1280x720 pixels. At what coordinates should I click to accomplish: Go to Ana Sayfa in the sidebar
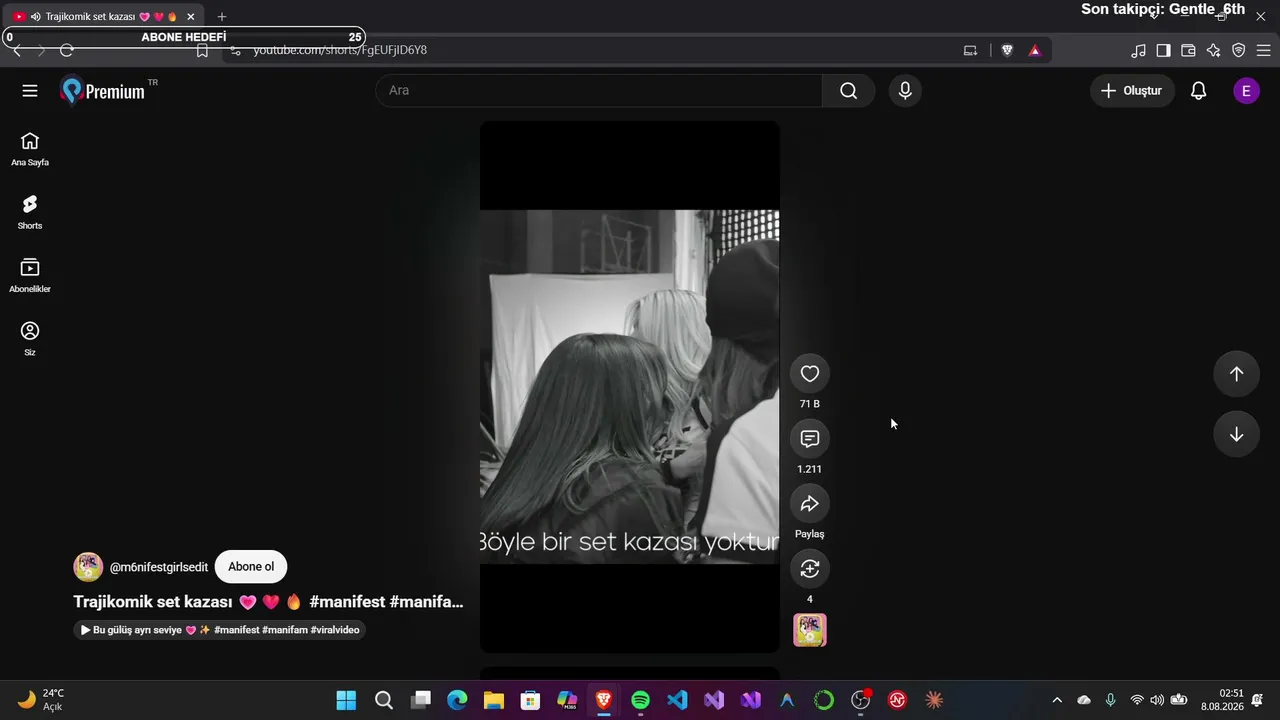point(30,149)
